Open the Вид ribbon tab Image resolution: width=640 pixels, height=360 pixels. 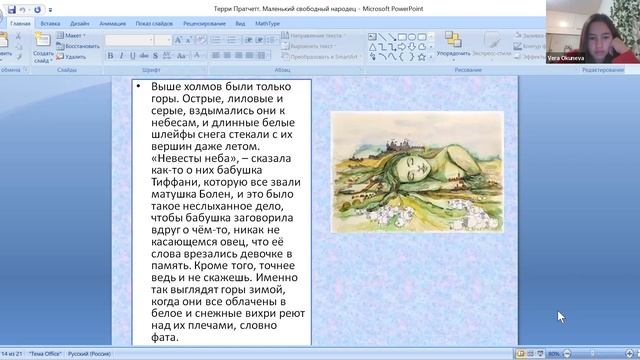coord(240,24)
